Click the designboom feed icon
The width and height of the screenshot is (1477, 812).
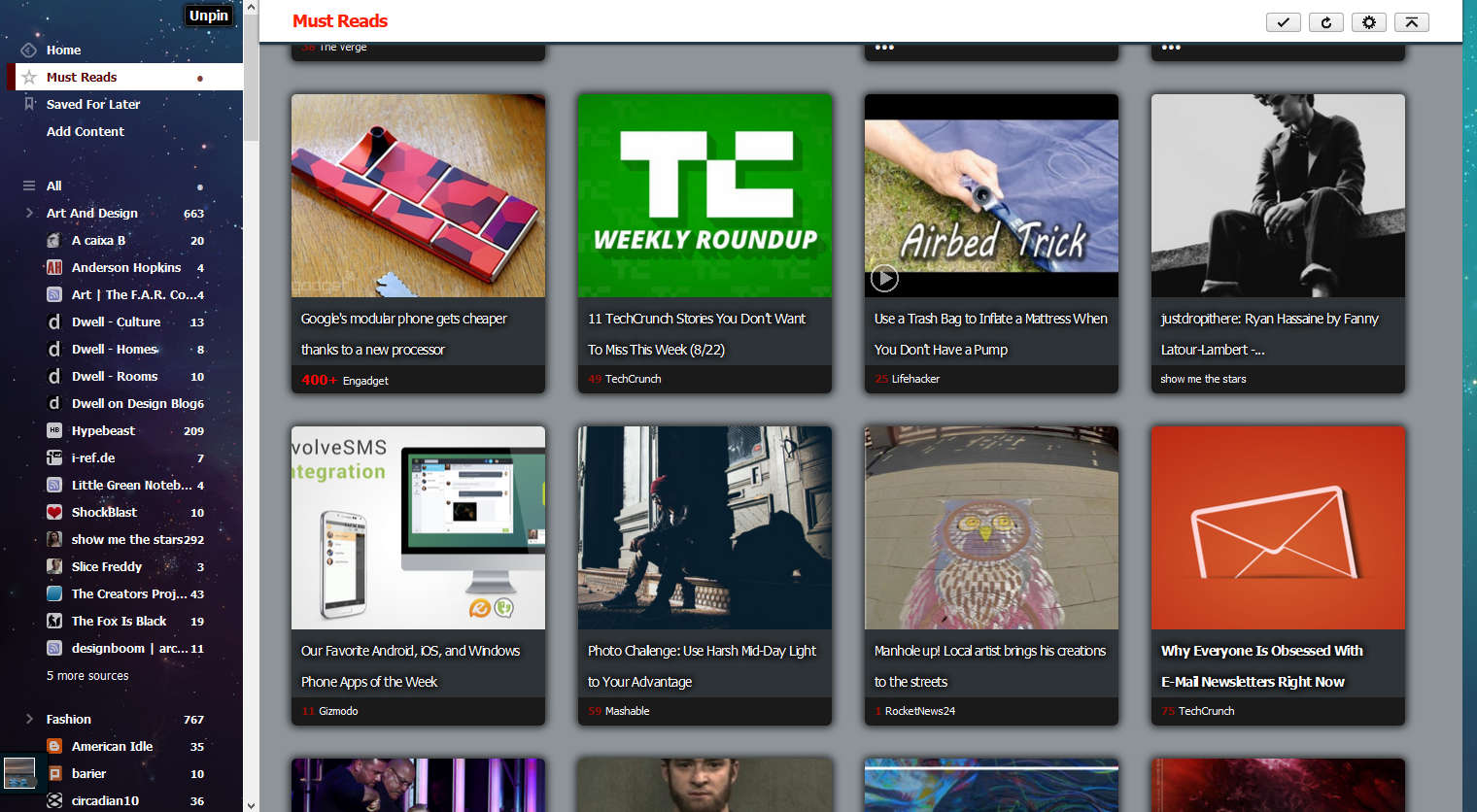click(x=54, y=648)
